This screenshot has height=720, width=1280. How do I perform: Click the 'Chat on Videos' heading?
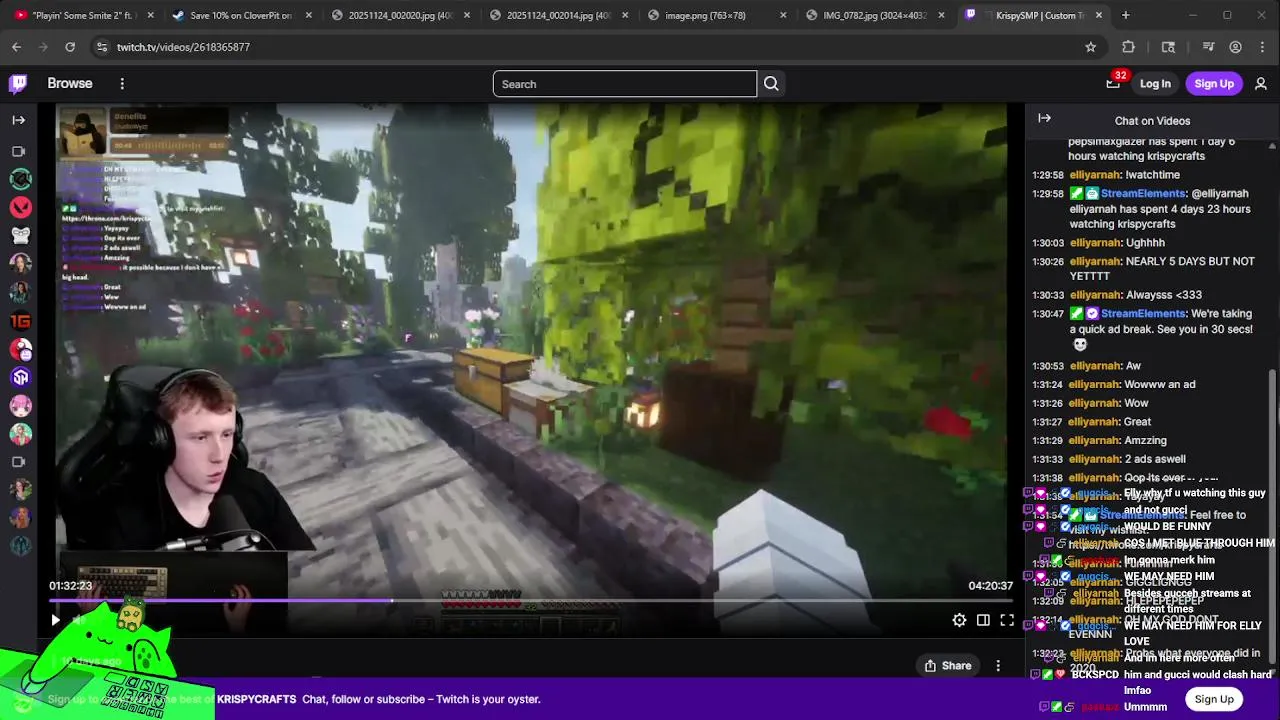click(1152, 120)
